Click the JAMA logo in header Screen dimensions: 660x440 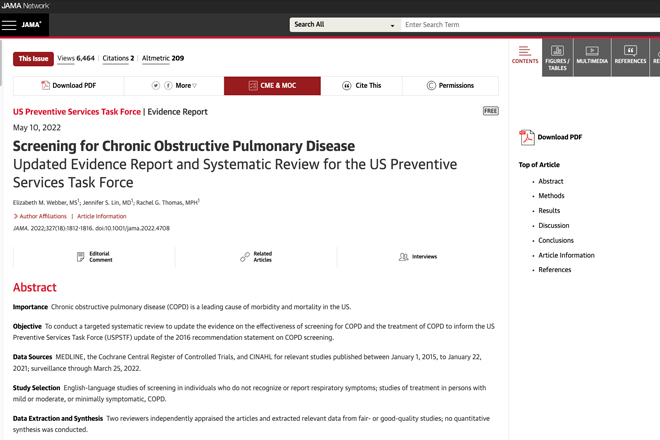(32, 25)
